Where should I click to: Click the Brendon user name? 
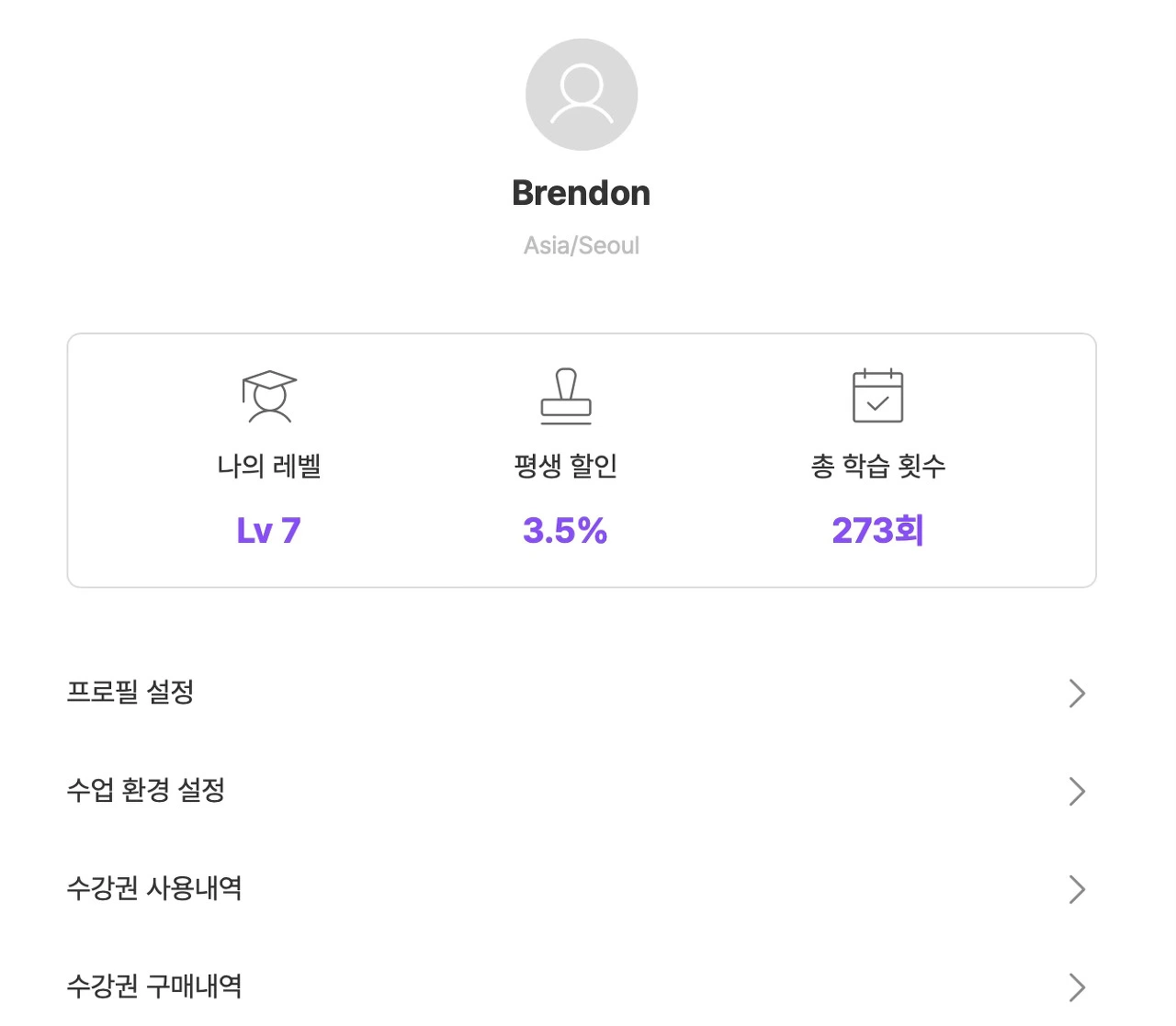pyautogui.click(x=582, y=193)
